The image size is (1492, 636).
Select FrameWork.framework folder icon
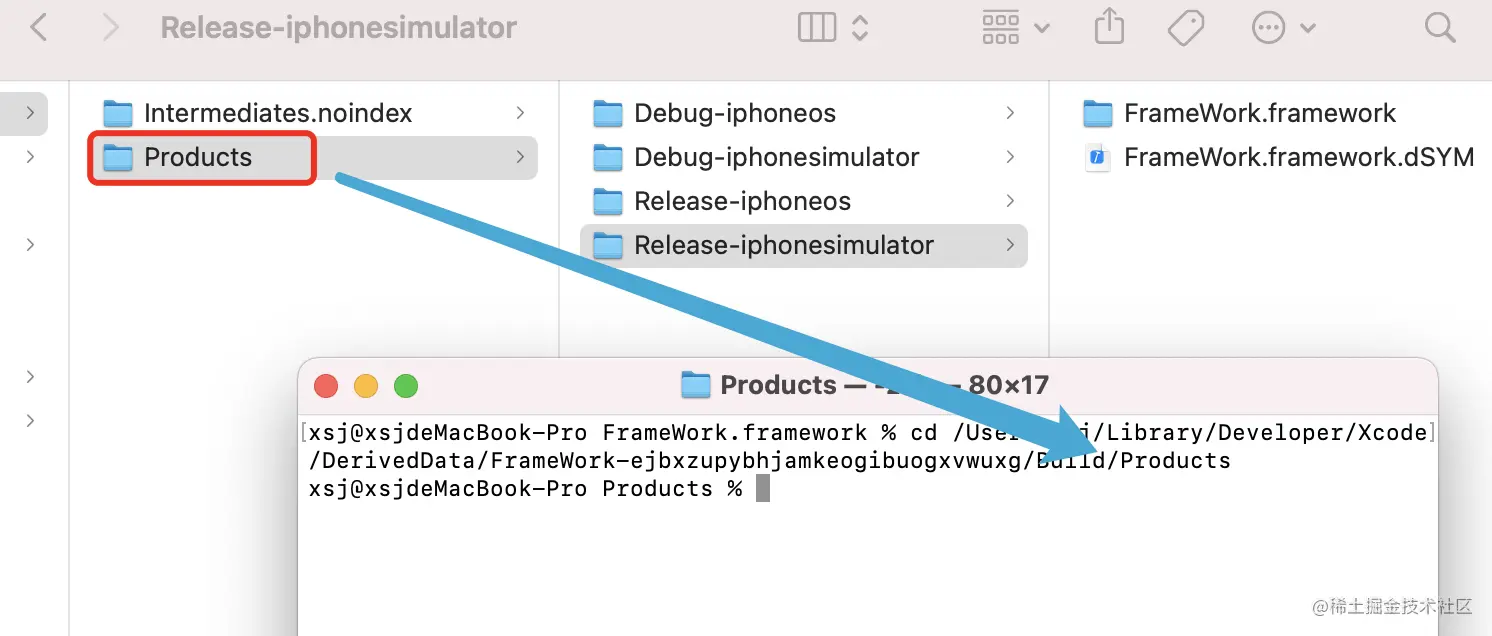tap(1098, 113)
